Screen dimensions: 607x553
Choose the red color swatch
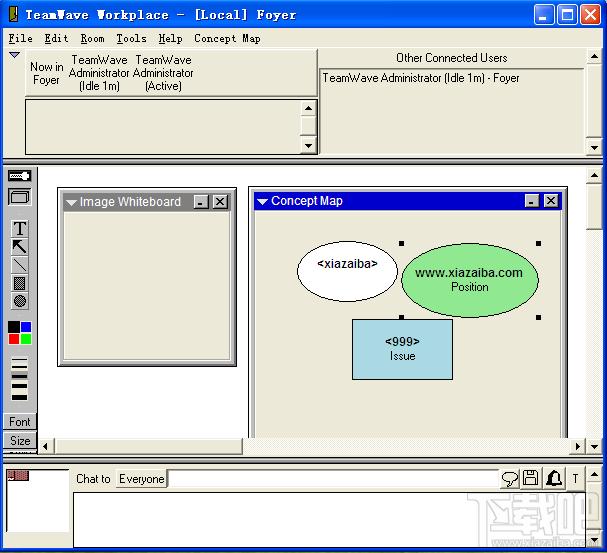click(14, 339)
